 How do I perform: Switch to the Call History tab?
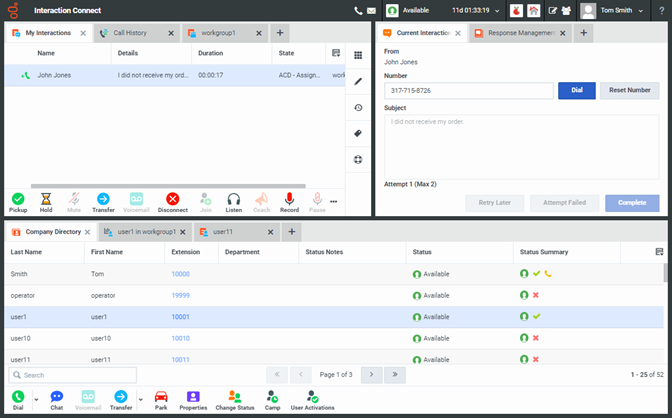tap(132, 33)
